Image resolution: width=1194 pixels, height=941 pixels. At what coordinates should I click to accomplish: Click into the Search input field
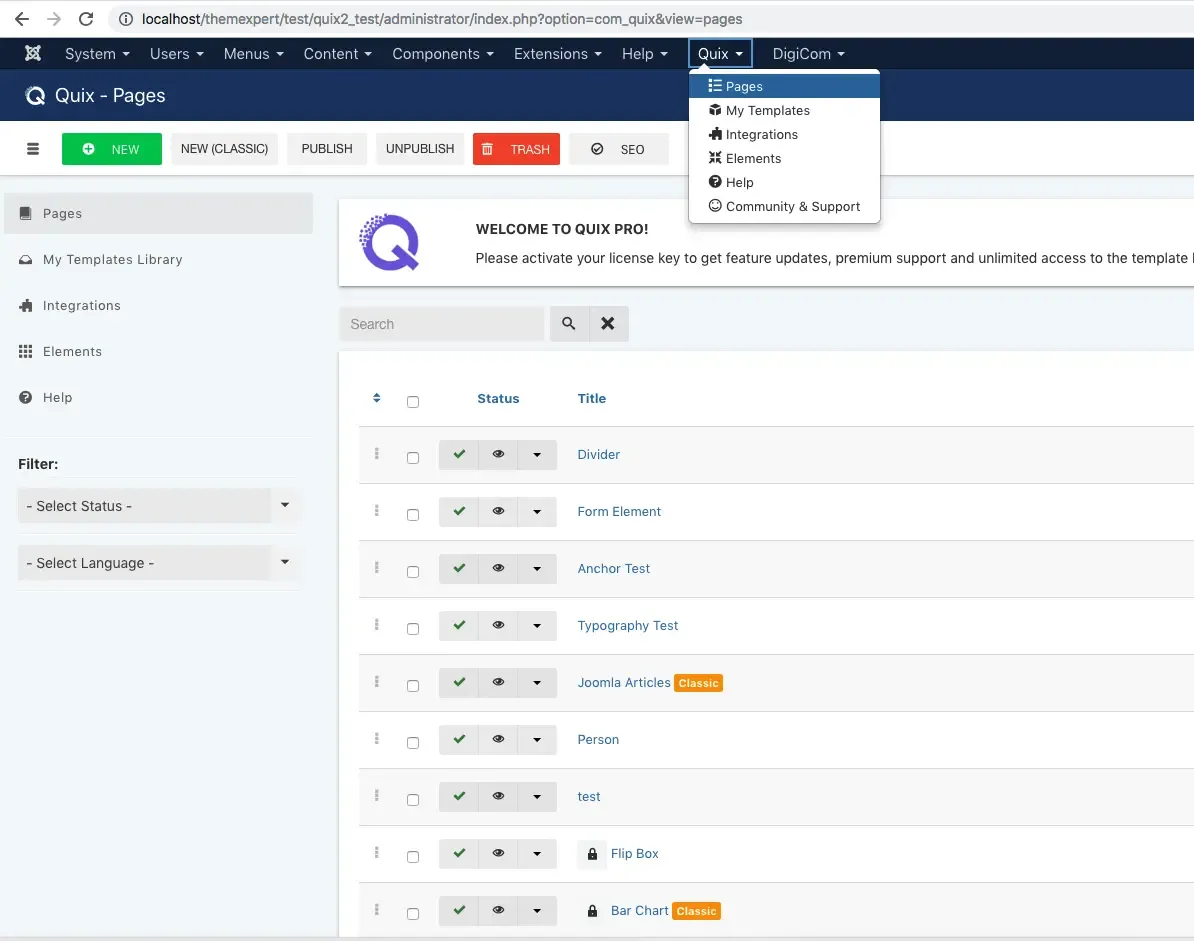442,324
